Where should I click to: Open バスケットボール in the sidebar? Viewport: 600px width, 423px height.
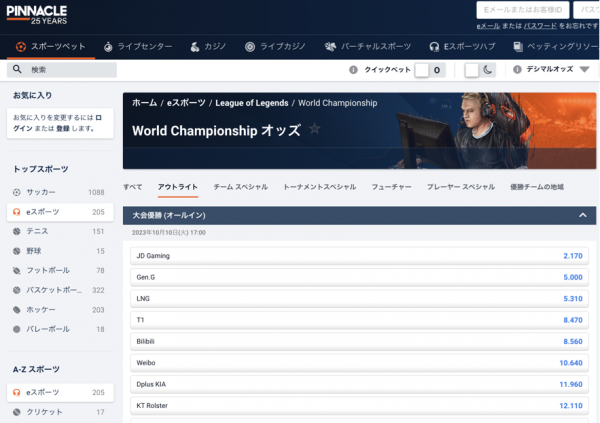pos(60,290)
